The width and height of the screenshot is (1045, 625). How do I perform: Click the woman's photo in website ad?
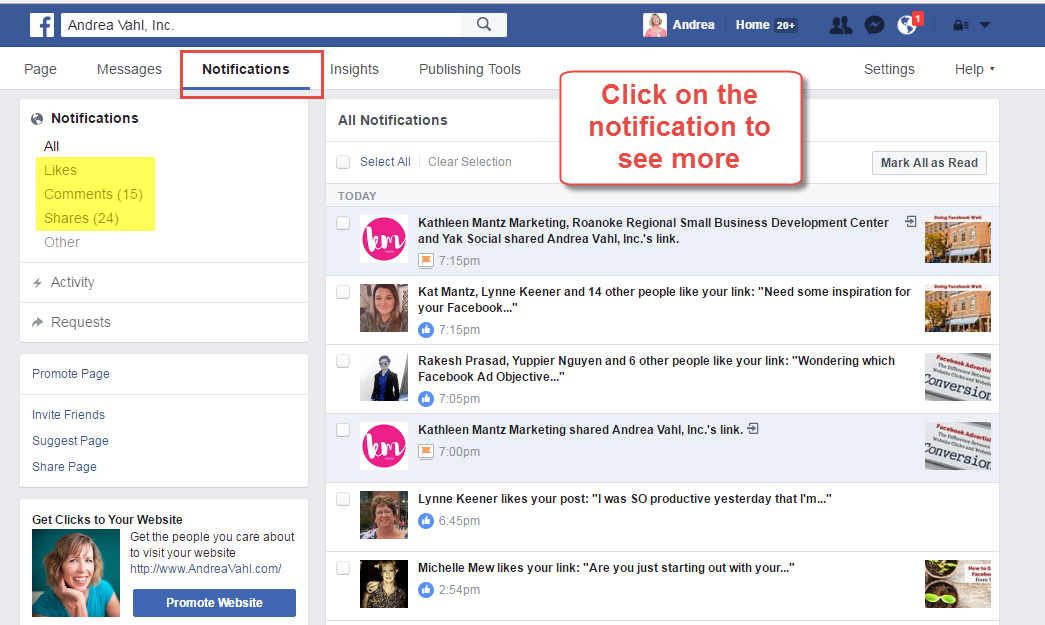pos(76,573)
